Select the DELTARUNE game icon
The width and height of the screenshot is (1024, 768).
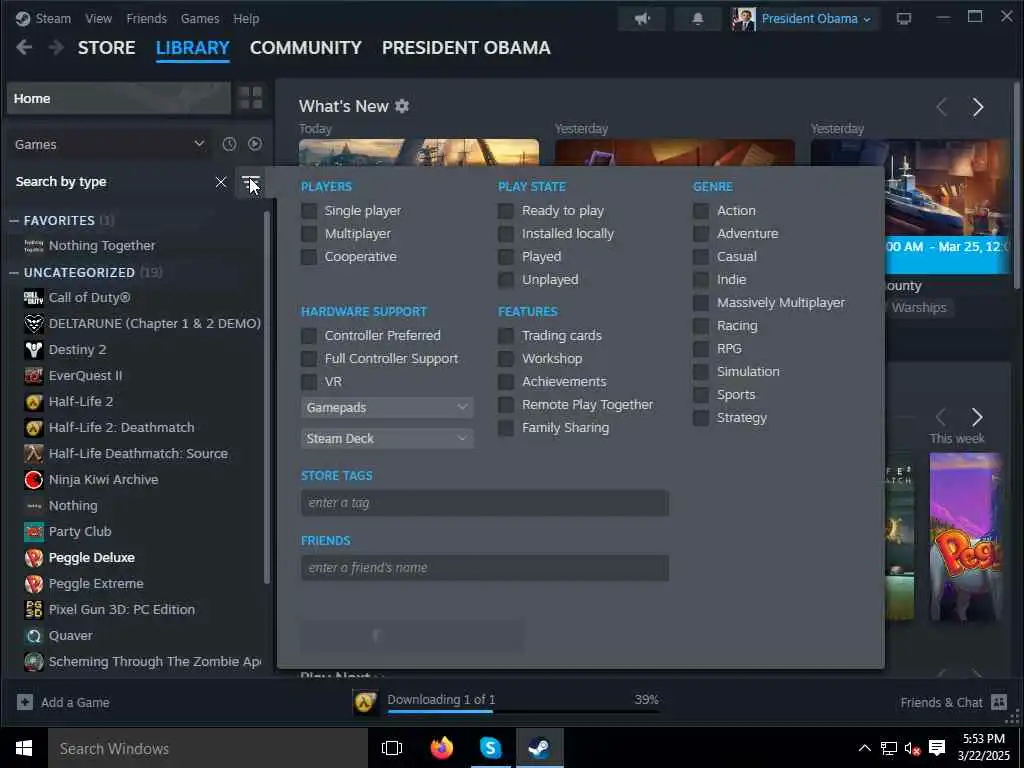pos(34,324)
